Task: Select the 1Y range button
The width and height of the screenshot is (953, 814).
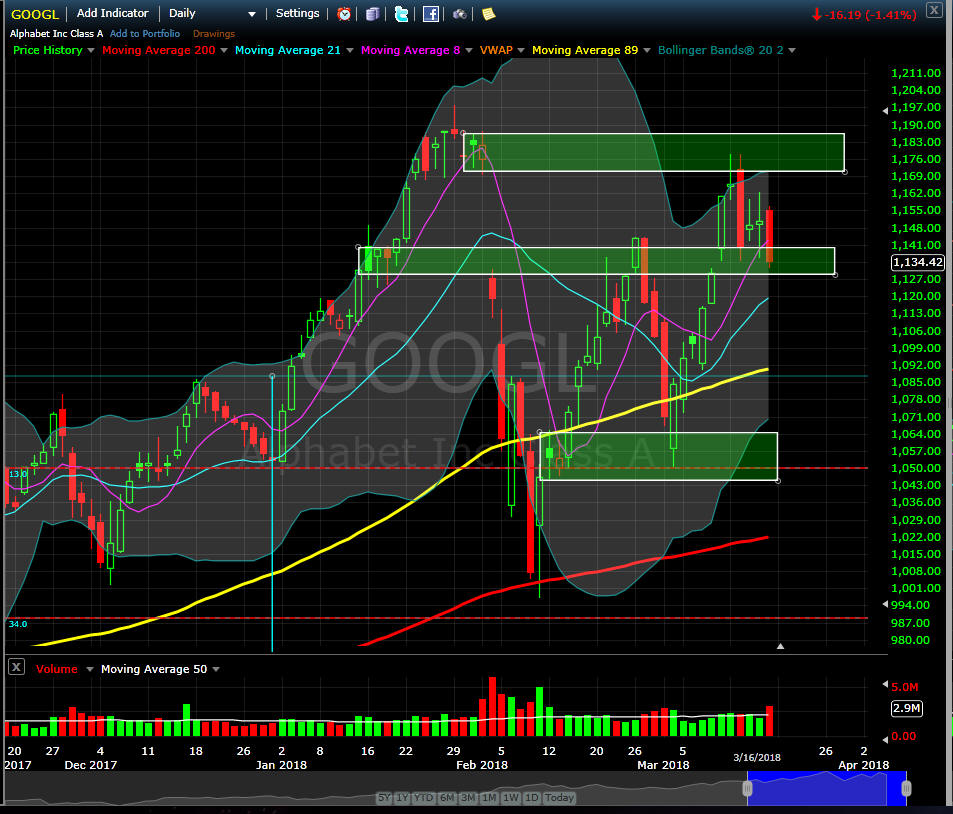Action: pyautogui.click(x=402, y=798)
